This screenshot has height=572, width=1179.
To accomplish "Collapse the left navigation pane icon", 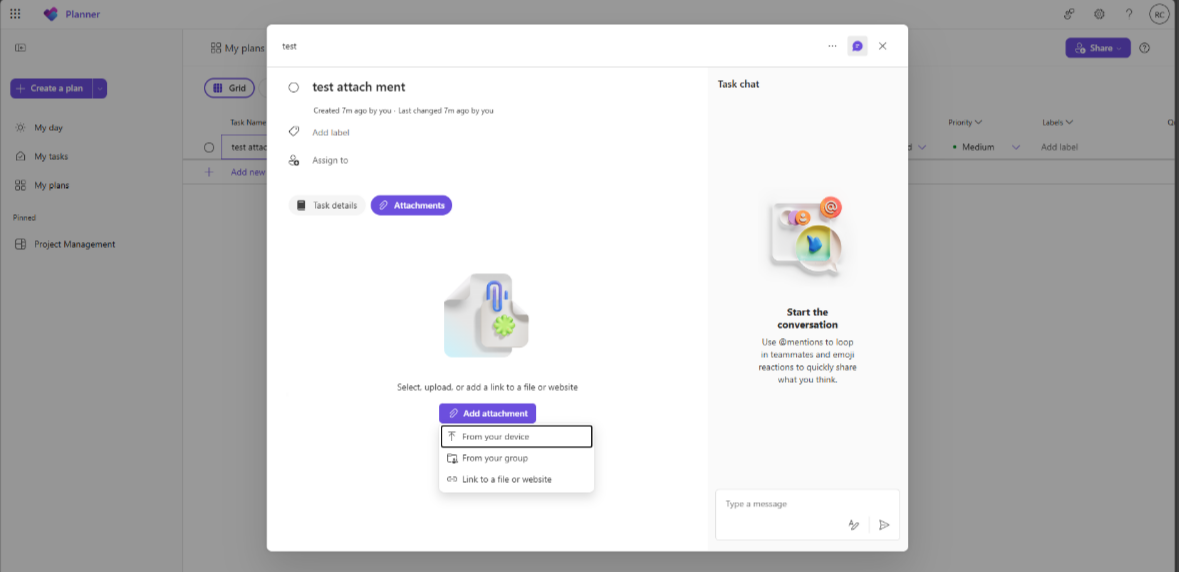I will [20, 48].
